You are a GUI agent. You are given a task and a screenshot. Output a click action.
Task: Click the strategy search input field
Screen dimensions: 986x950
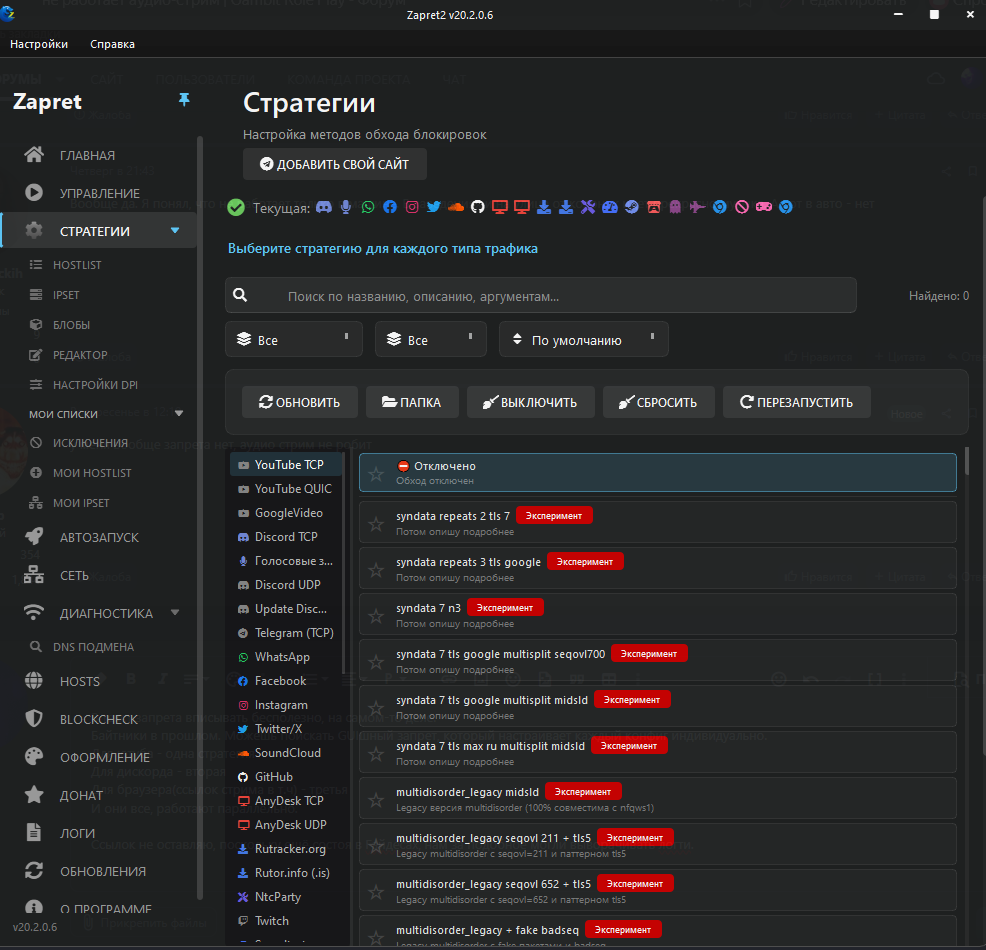click(x=560, y=296)
